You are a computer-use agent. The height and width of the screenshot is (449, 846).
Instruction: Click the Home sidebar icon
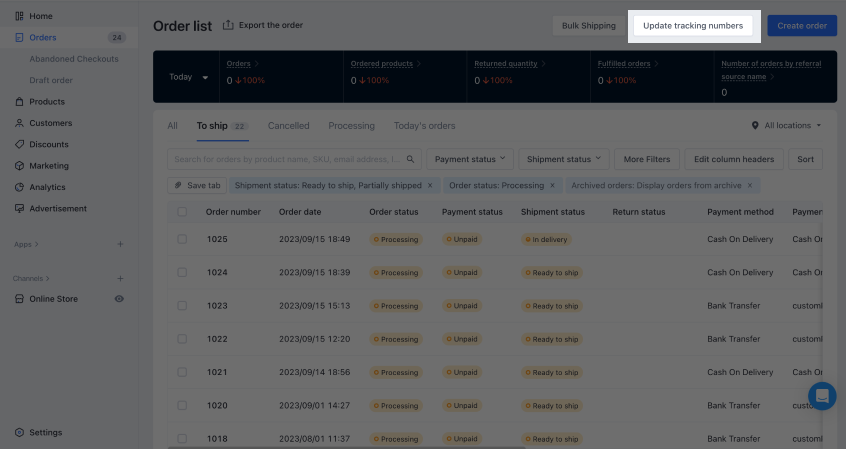(19, 16)
